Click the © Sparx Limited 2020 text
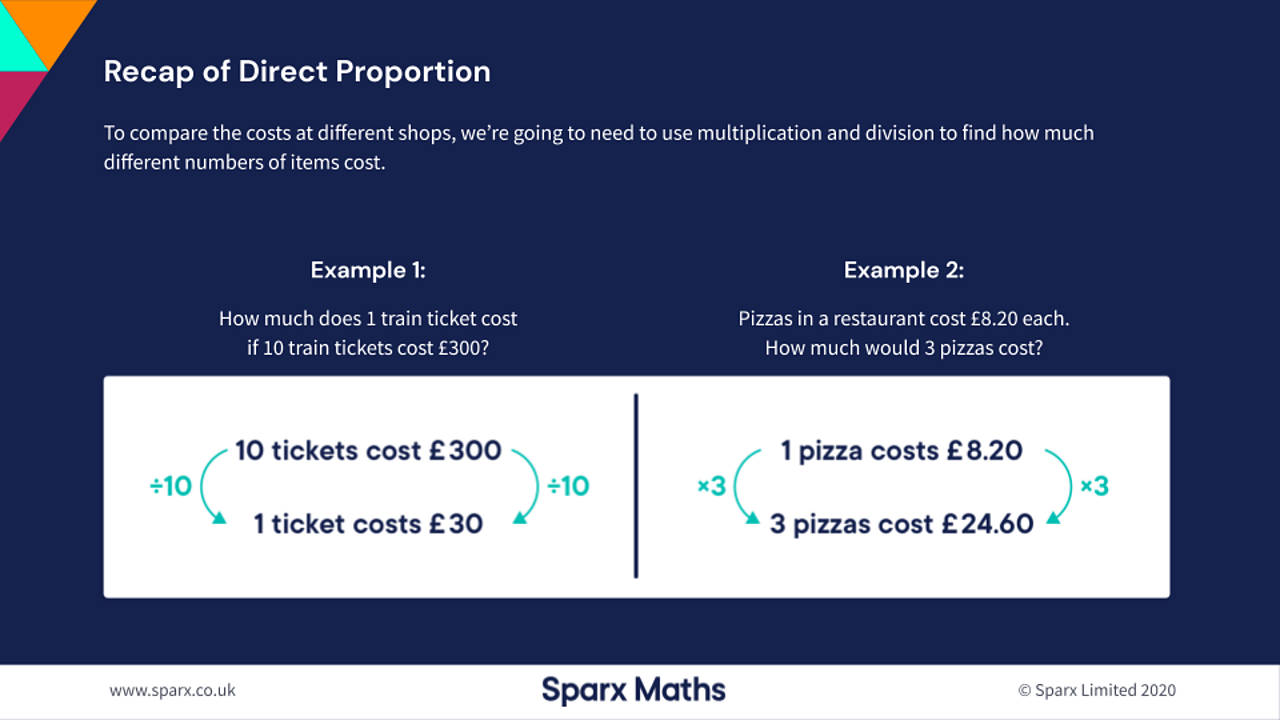This screenshot has width=1280, height=720. pyautogui.click(x=1097, y=690)
